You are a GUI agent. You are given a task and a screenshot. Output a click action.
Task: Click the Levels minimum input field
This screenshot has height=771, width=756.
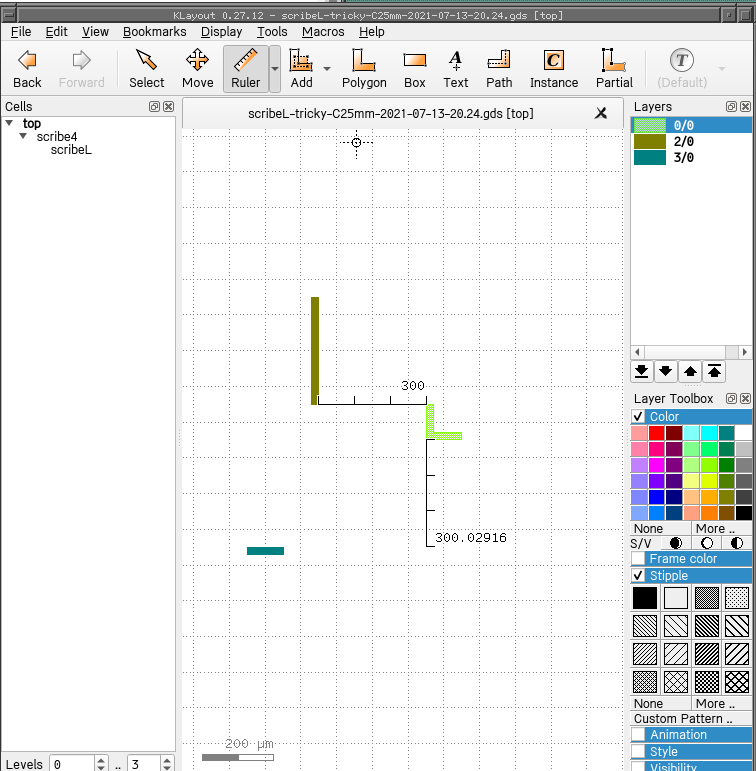pos(73,765)
